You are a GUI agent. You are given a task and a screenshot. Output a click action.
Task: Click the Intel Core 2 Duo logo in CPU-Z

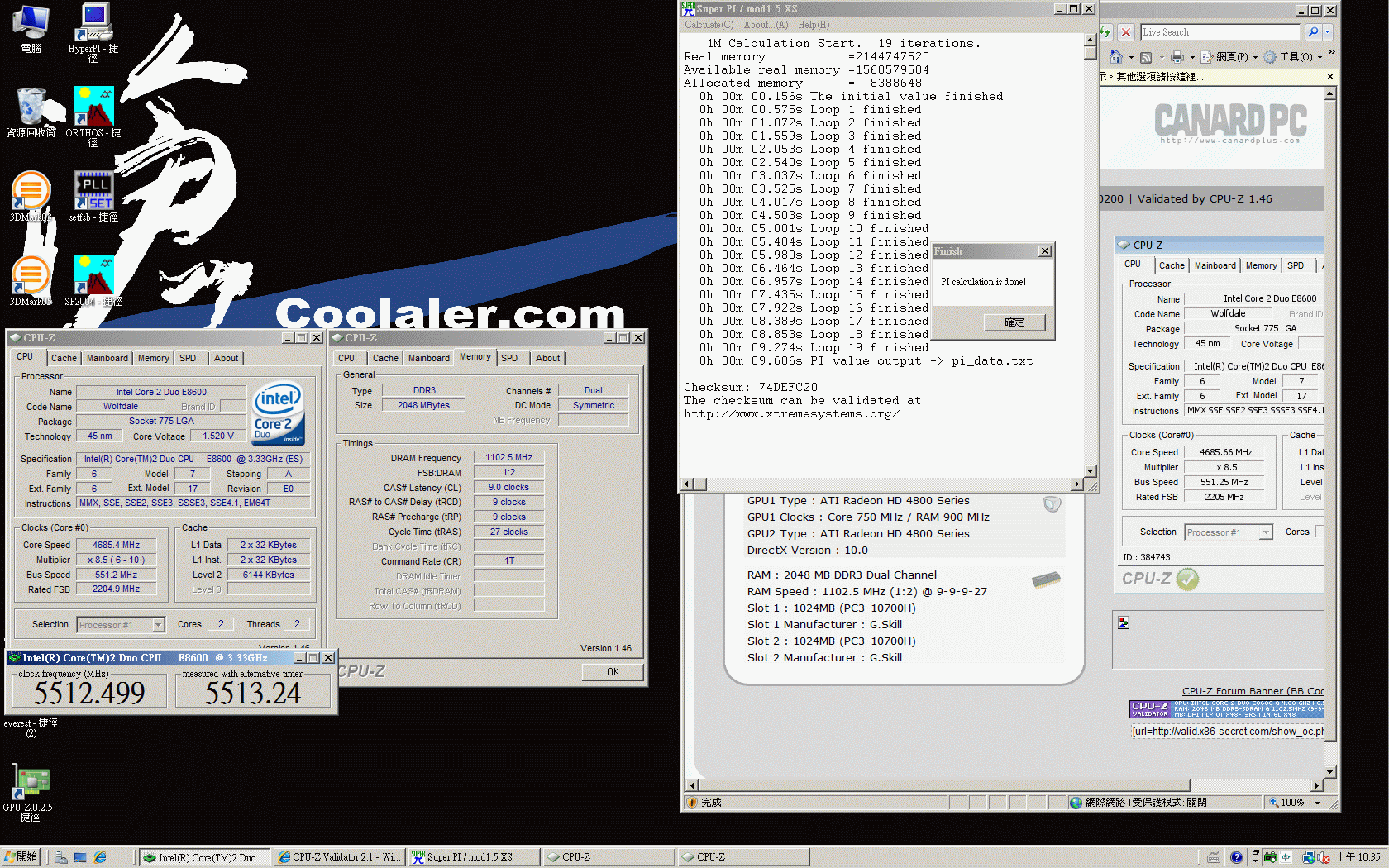(x=278, y=413)
